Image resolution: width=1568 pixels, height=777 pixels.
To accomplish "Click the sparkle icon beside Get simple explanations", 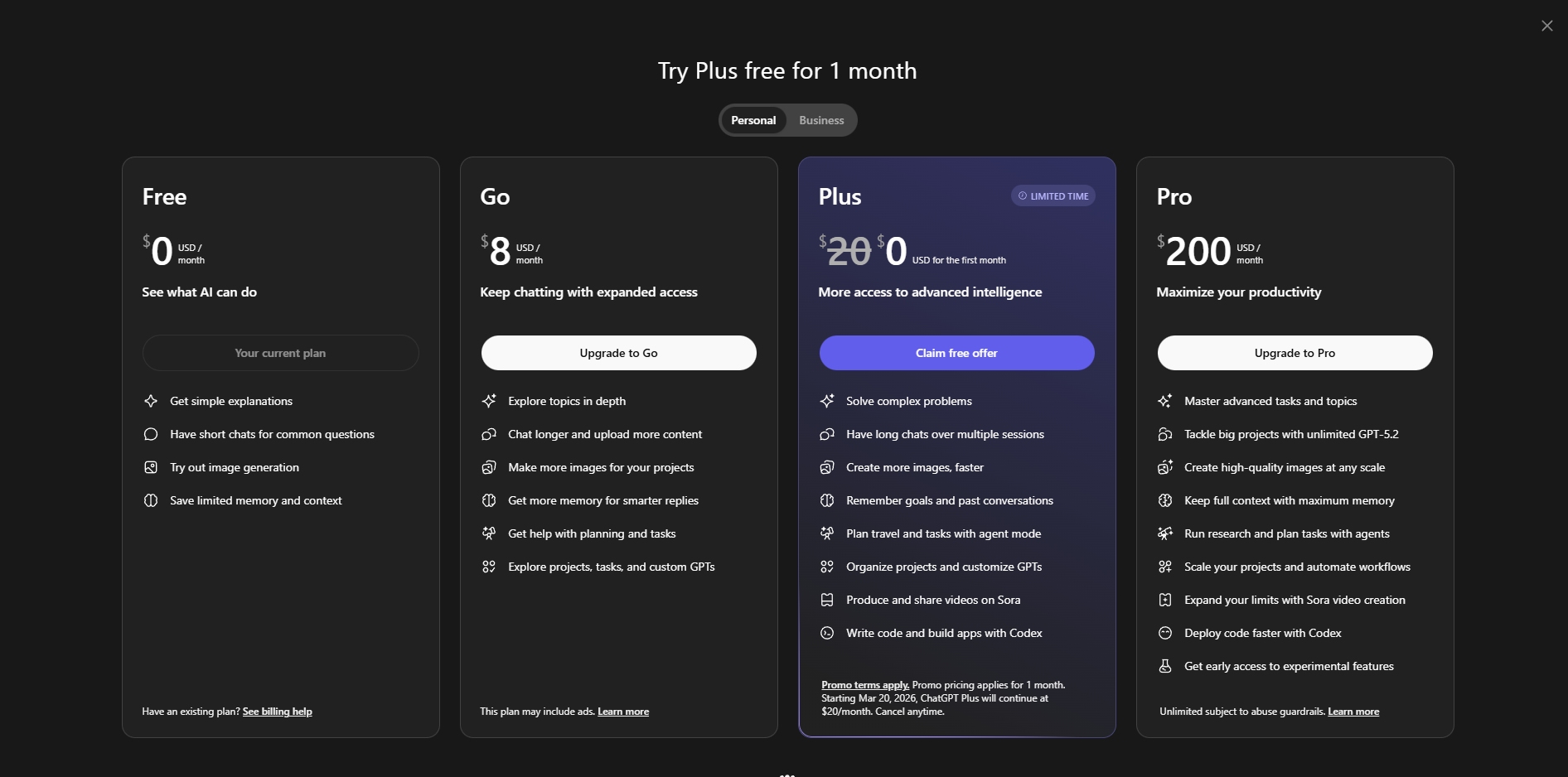I will coord(151,401).
